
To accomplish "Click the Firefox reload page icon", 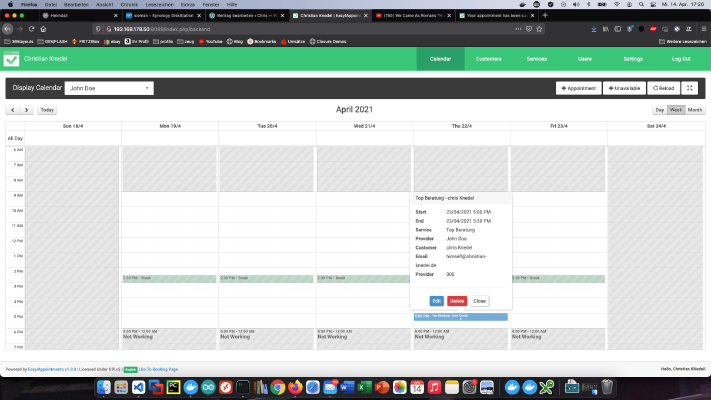I will [31, 29].
